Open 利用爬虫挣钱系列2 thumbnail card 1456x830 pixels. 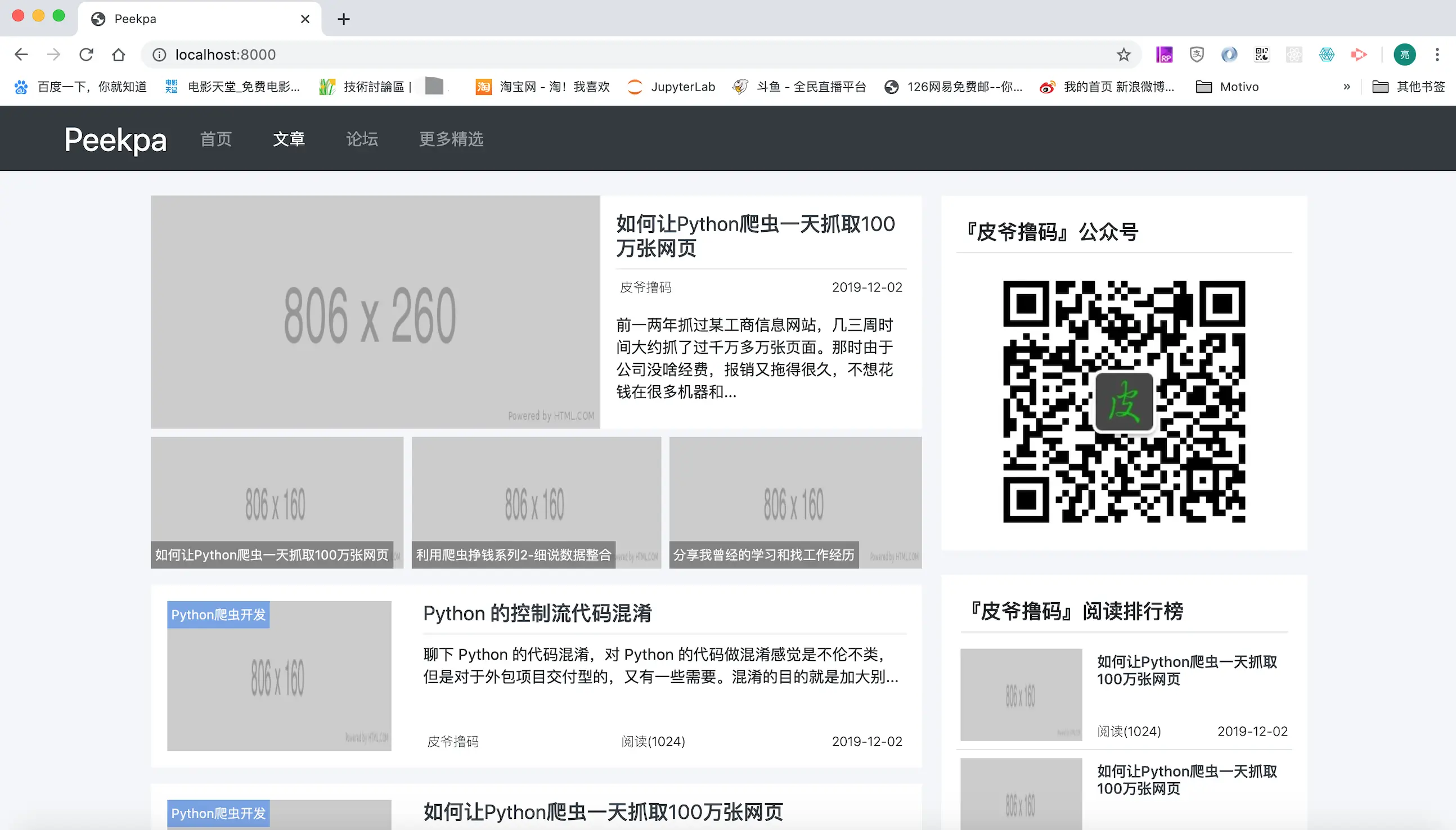pyautogui.click(x=536, y=502)
